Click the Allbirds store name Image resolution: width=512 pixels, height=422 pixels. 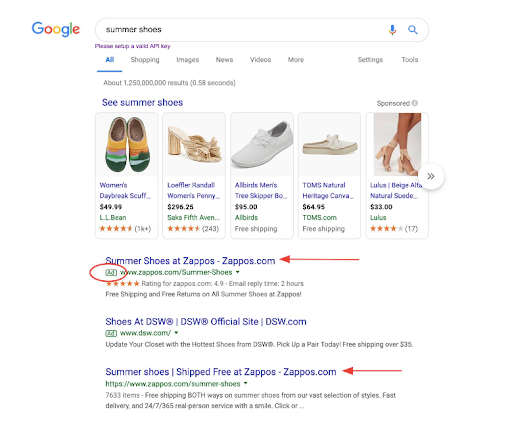(246, 218)
